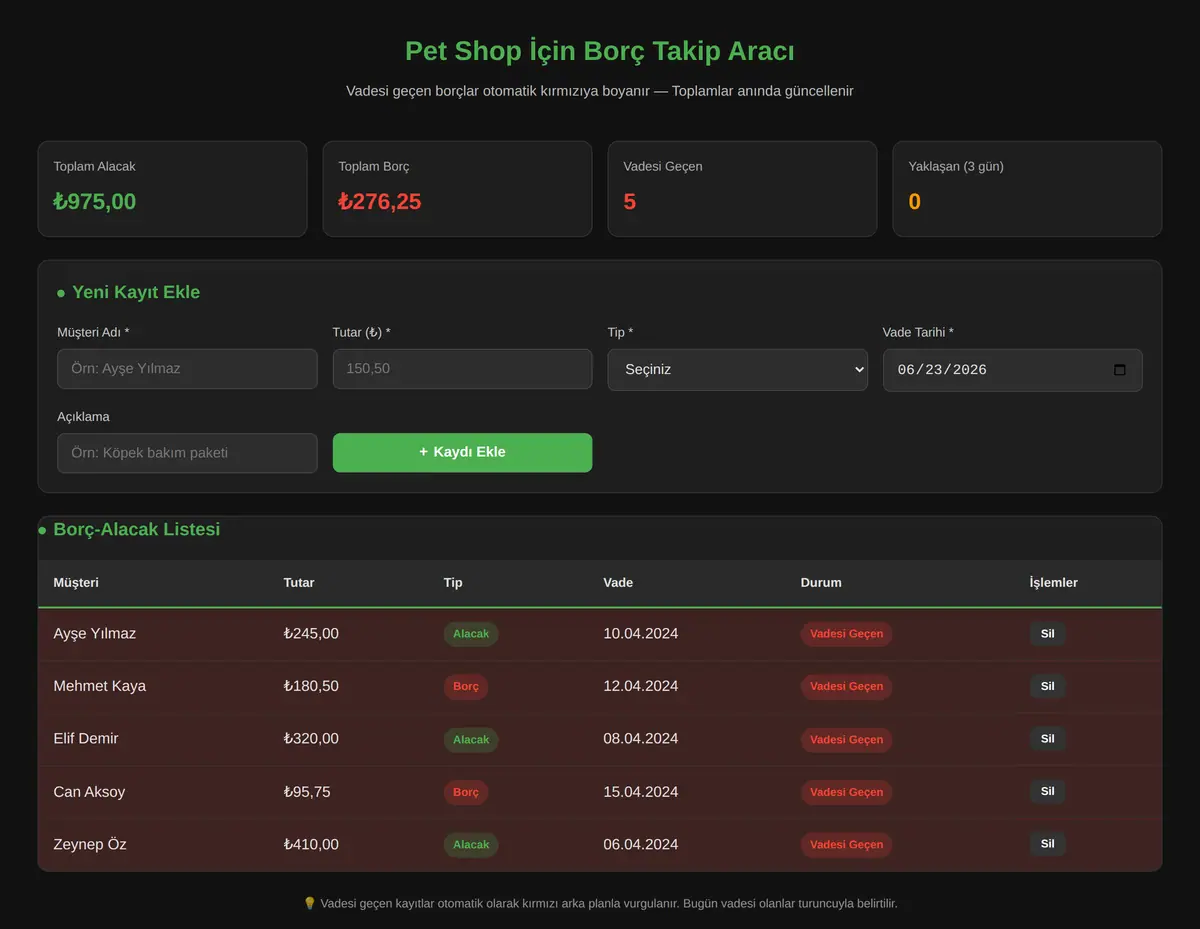Click the due date 06.04.2024
The width and height of the screenshot is (1200, 929).
tap(641, 844)
